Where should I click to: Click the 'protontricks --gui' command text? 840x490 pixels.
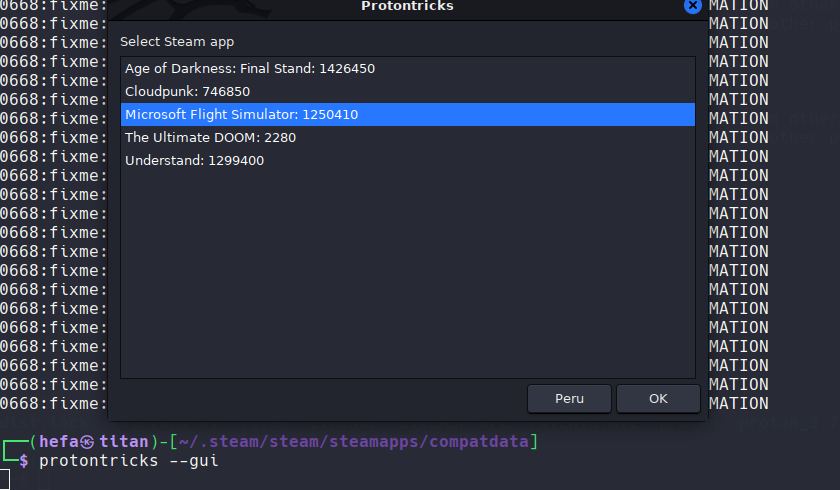click(129, 461)
